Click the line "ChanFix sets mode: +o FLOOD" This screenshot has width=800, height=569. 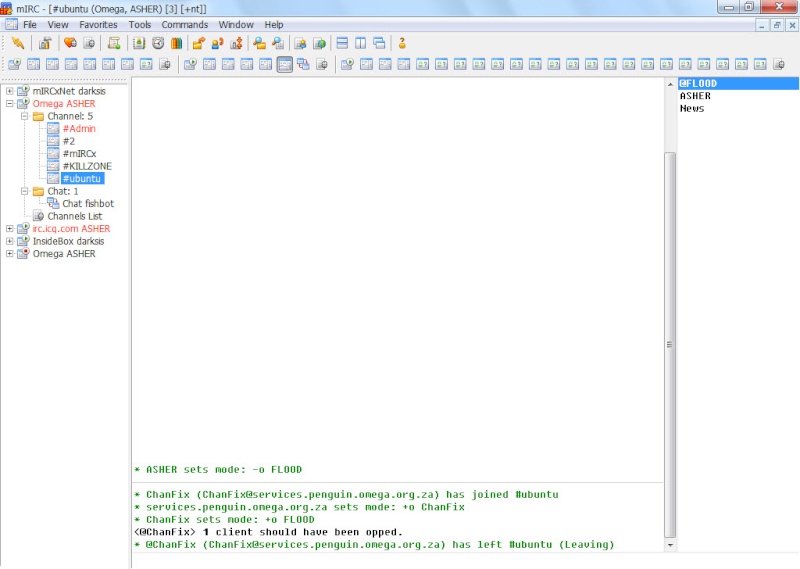coord(224,519)
